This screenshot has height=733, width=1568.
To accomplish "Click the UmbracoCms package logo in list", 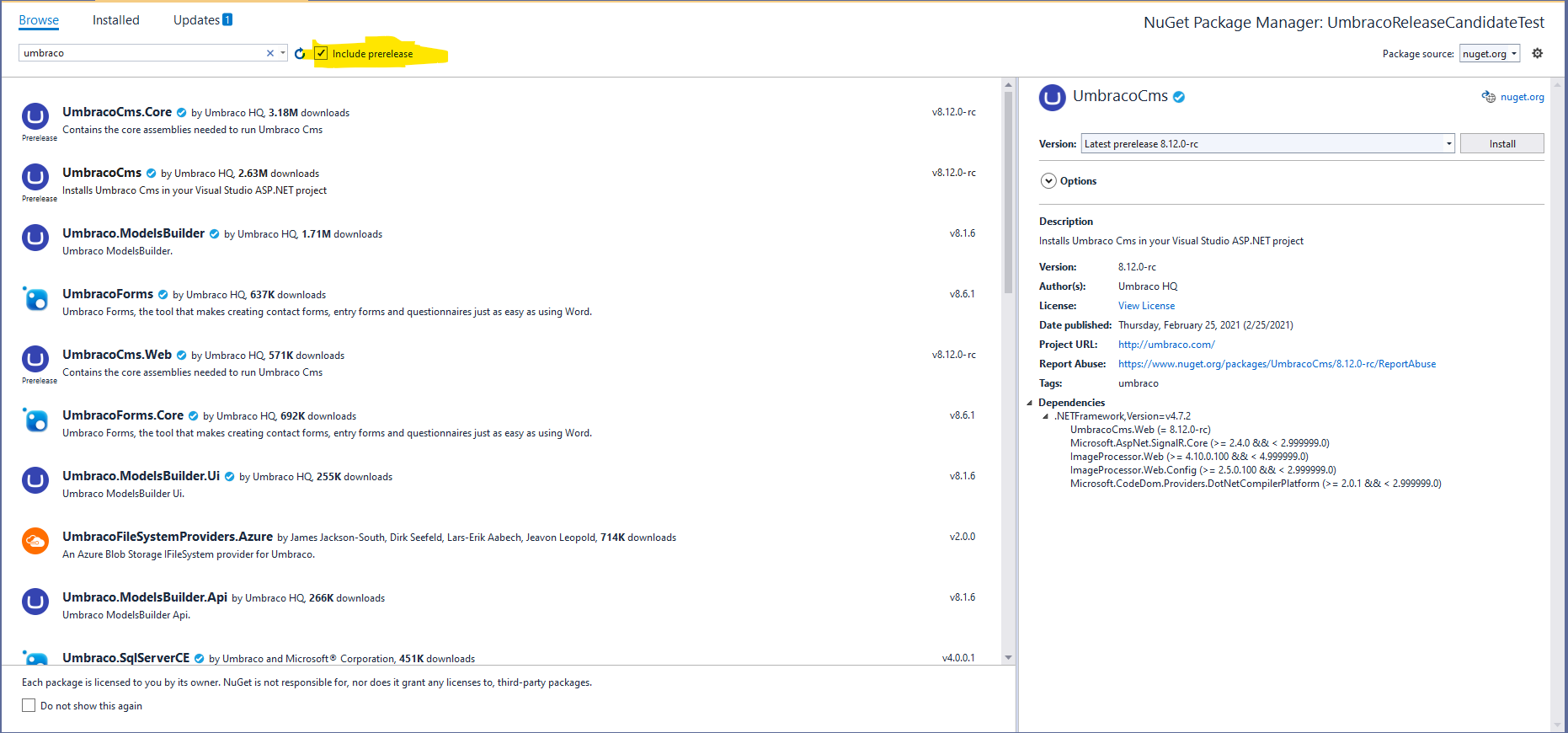I will pyautogui.click(x=35, y=177).
